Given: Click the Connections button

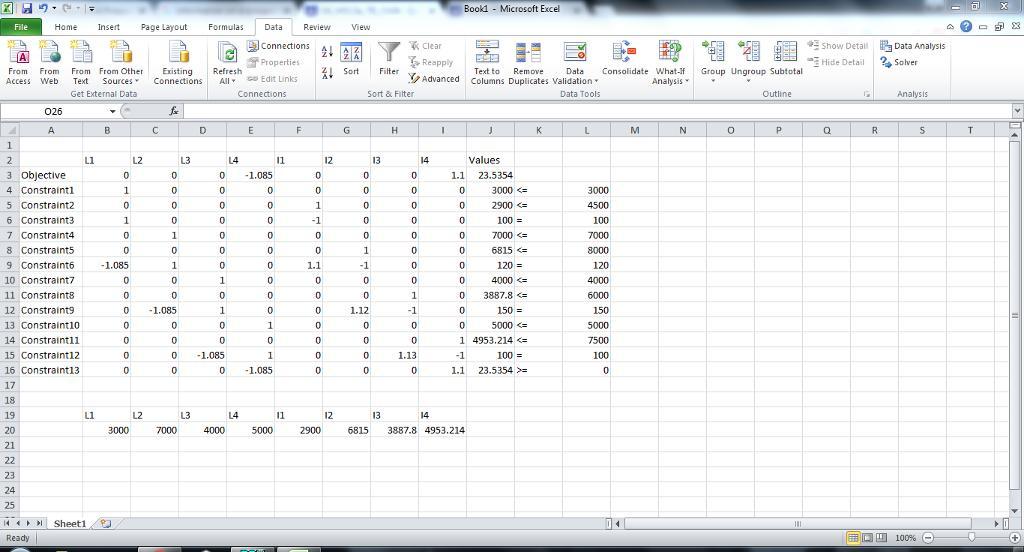Looking at the screenshot, I should 279,46.
